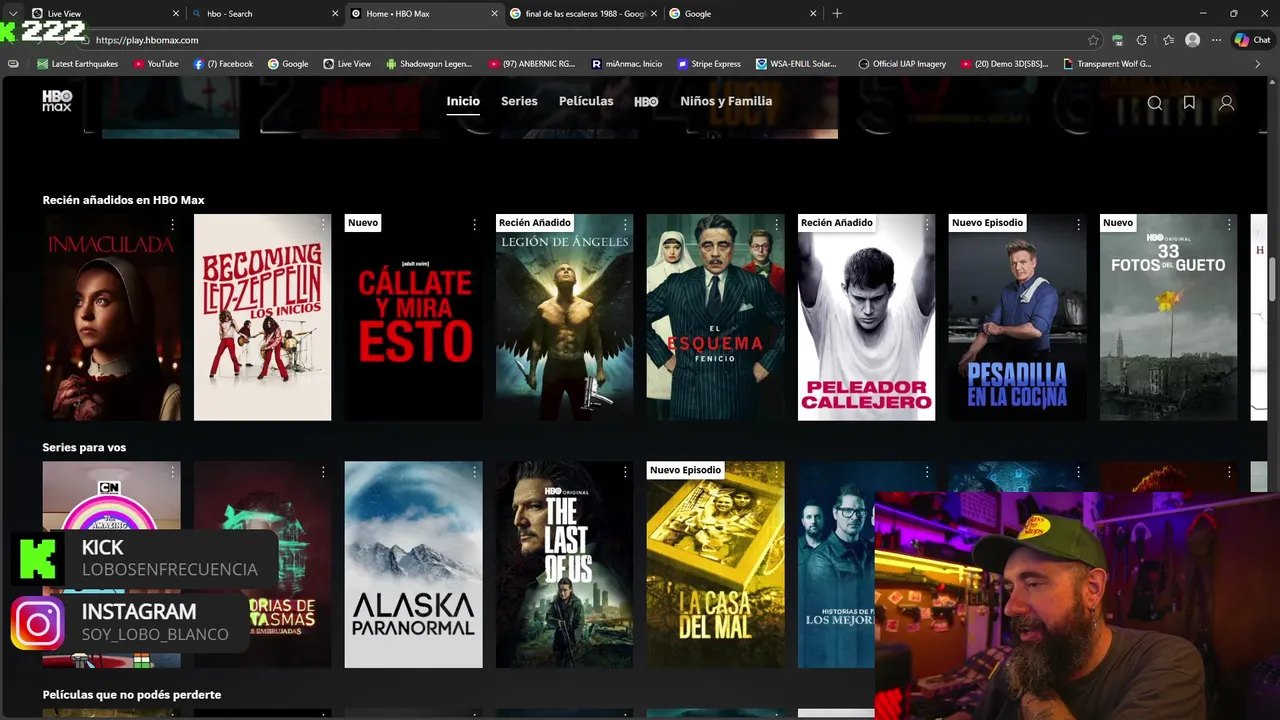This screenshot has height=720, width=1280.
Task: Open Live View bookmark in bookmarks bar
Action: [347, 64]
